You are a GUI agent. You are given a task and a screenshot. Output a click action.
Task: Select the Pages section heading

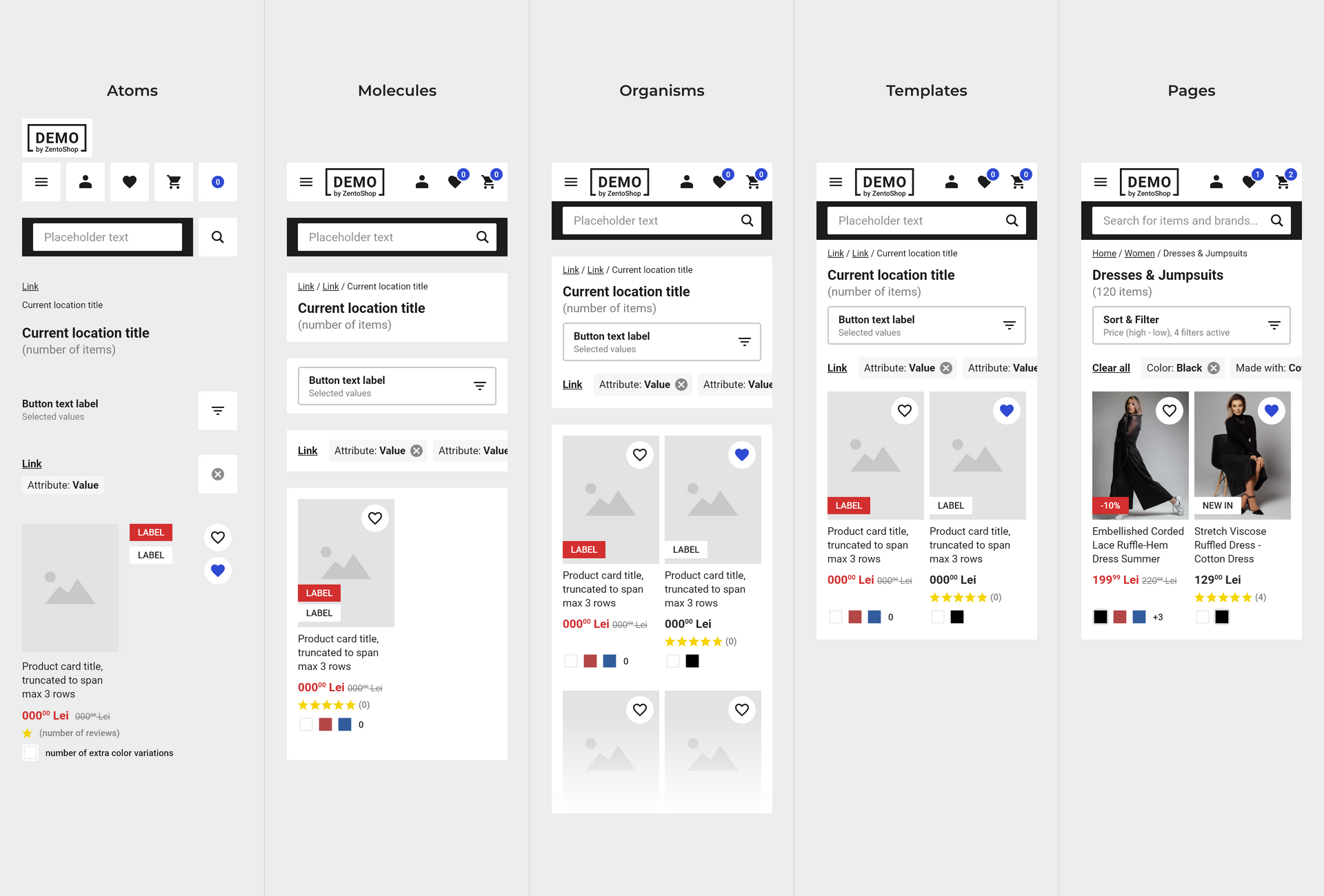(x=1192, y=89)
